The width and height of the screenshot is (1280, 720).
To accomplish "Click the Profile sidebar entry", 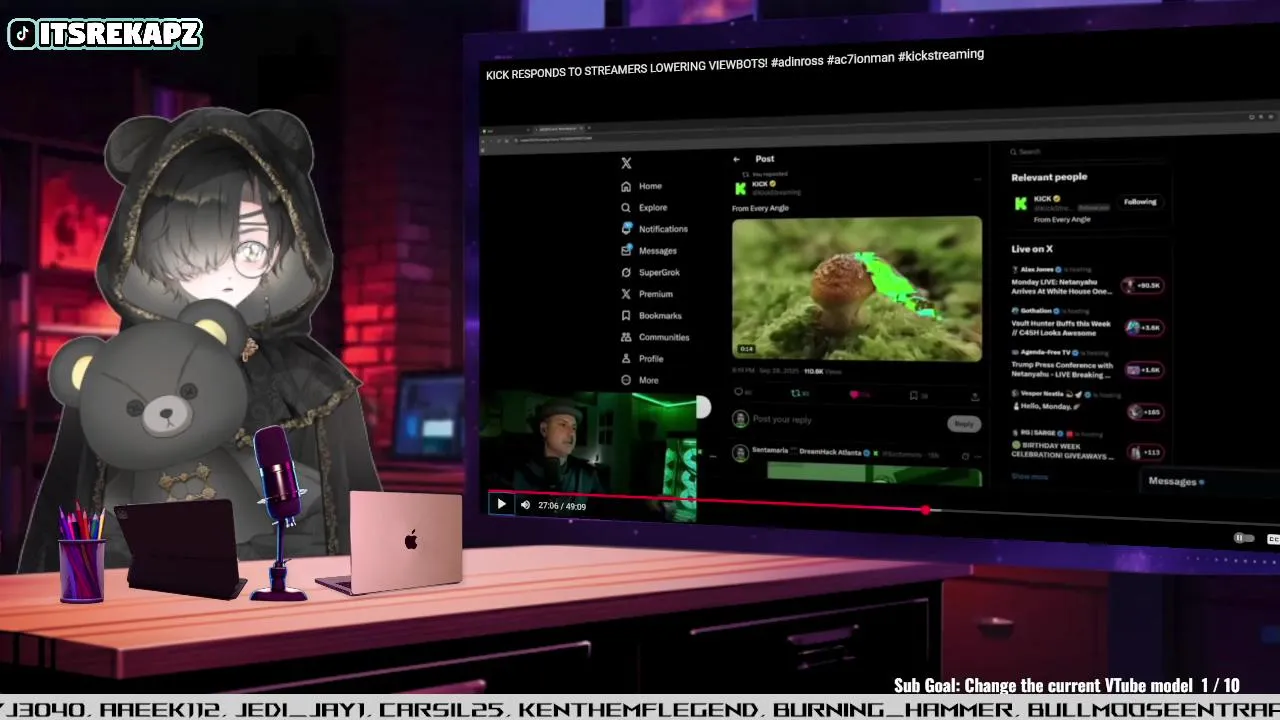I will (x=642, y=359).
